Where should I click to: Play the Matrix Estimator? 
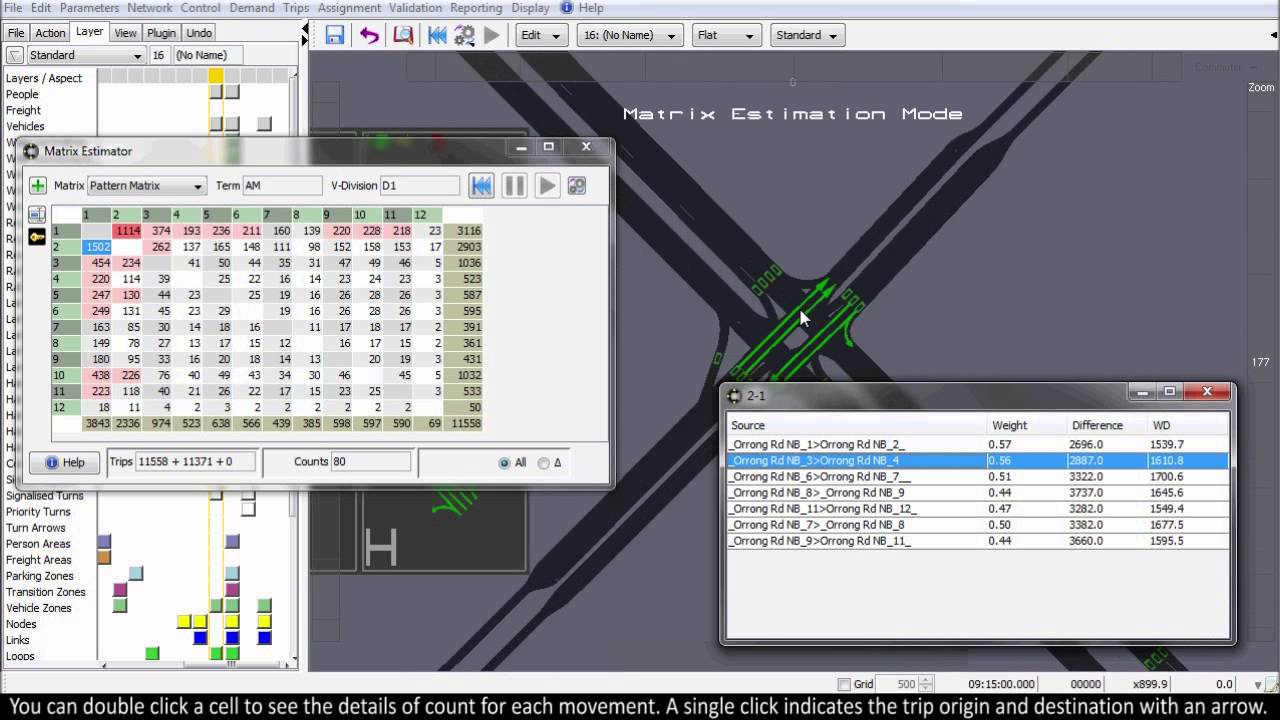(546, 186)
